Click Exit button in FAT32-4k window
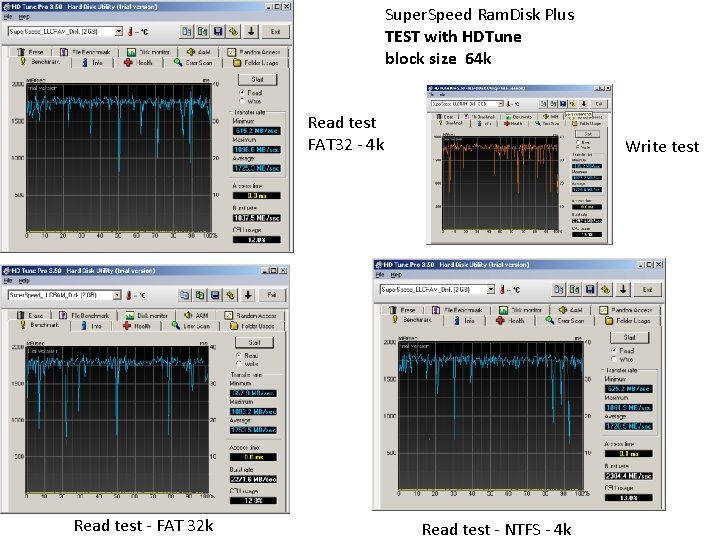The image size is (720, 540). (x=275, y=31)
